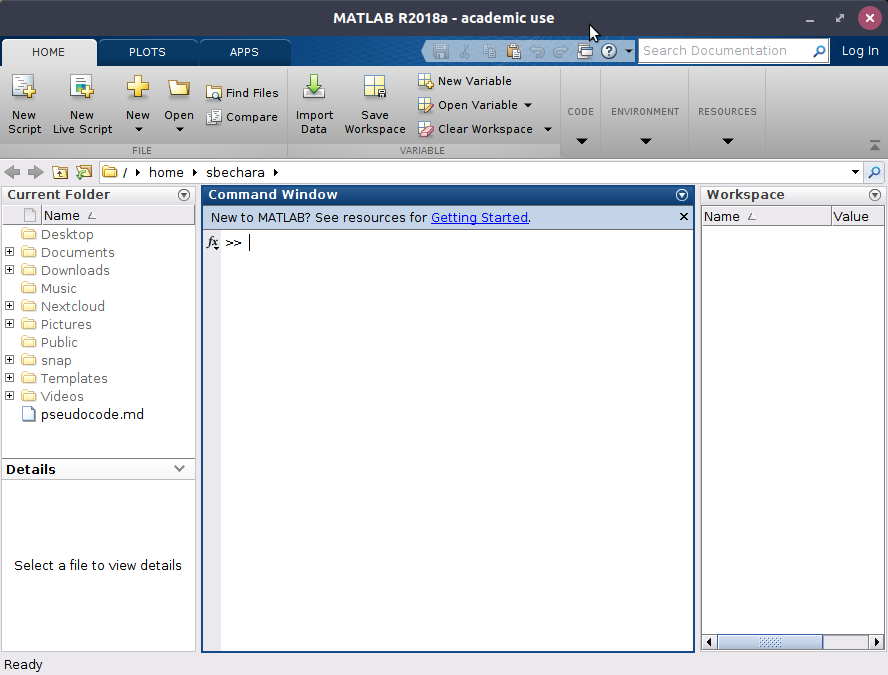Create a New Live Script
This screenshot has width=888, height=675.
click(83, 104)
